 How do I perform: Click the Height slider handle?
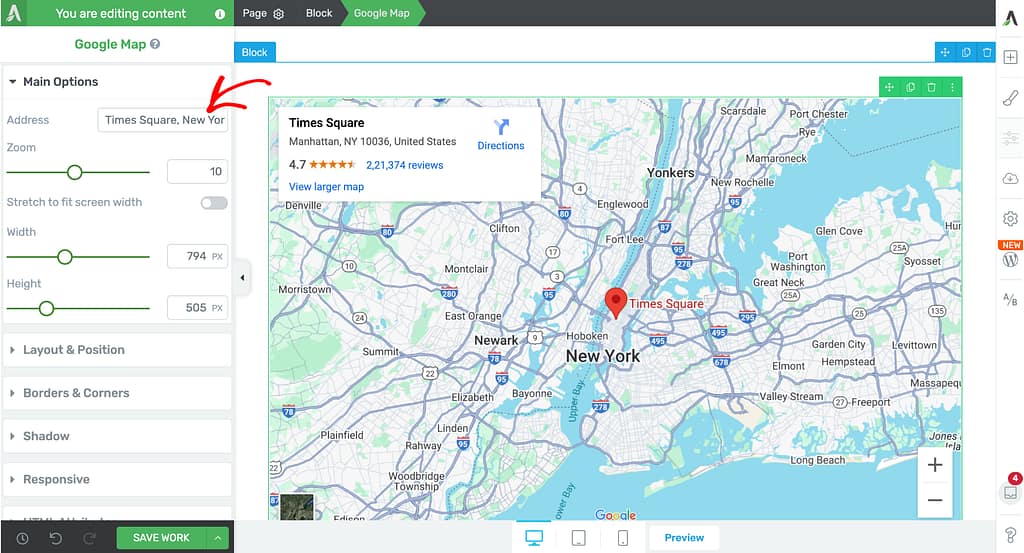tap(46, 309)
